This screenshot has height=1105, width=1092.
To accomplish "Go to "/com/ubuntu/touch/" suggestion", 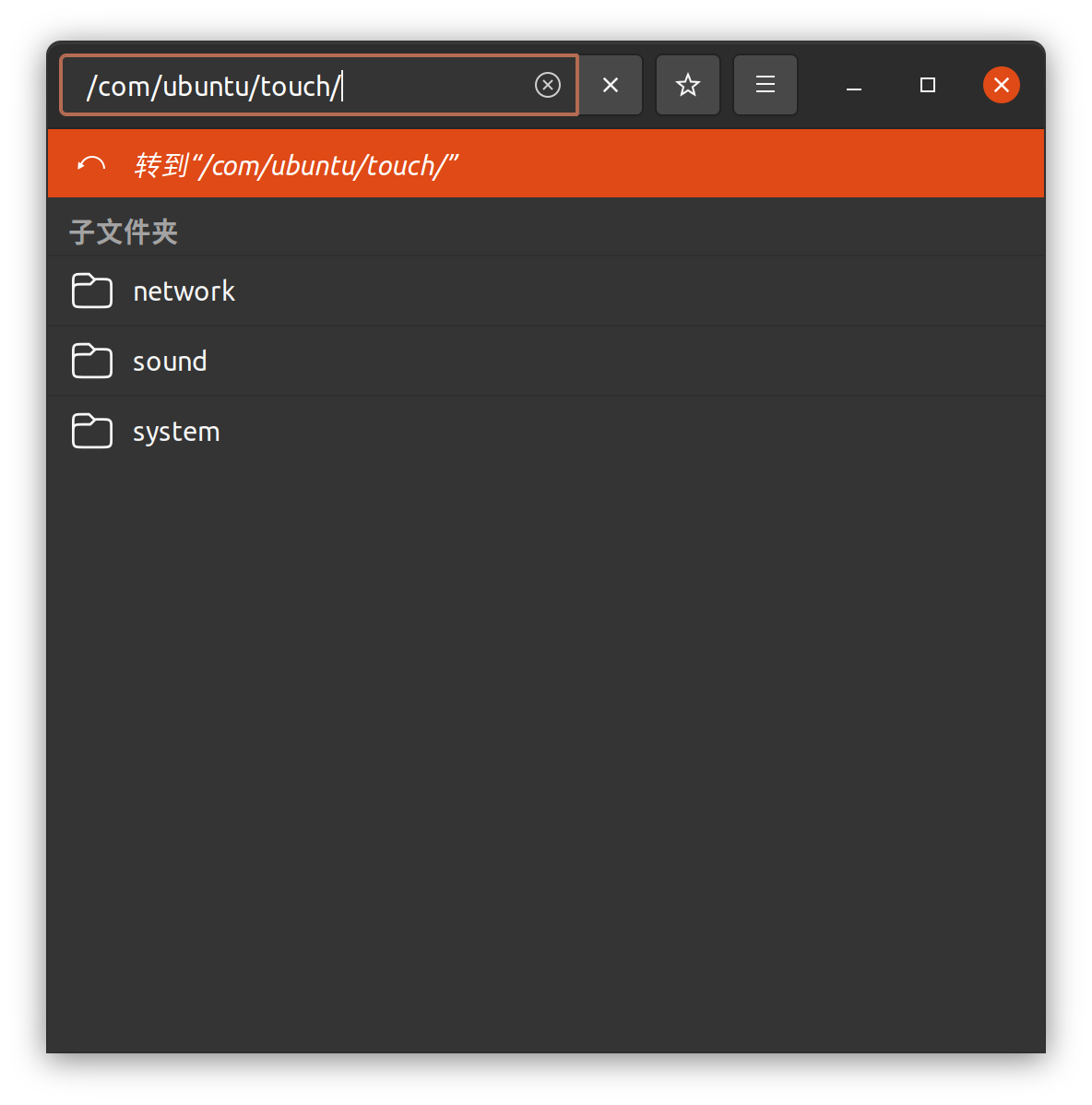I will coord(546,163).
